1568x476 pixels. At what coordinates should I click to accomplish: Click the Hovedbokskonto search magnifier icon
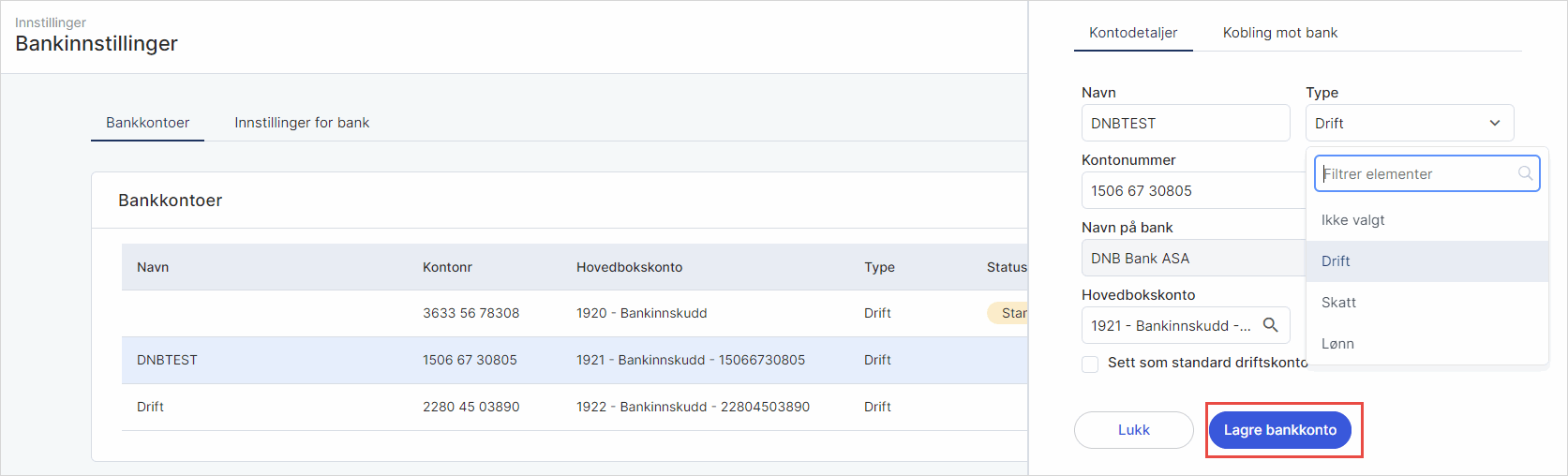pos(1271,325)
